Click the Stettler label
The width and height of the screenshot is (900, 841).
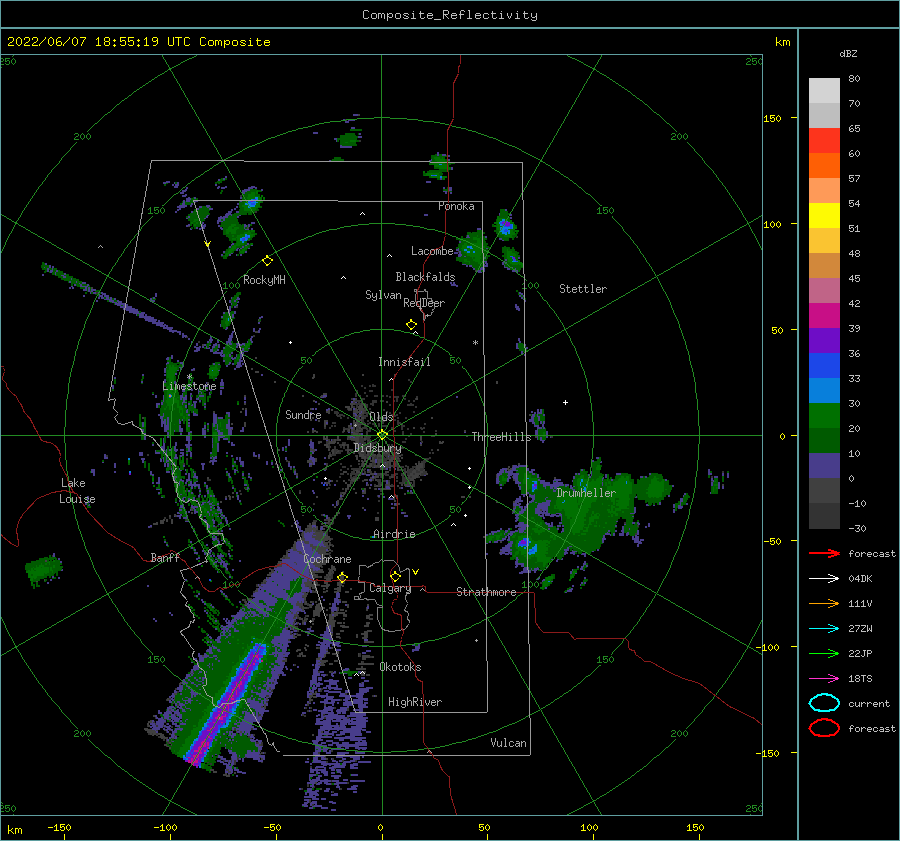(x=583, y=289)
